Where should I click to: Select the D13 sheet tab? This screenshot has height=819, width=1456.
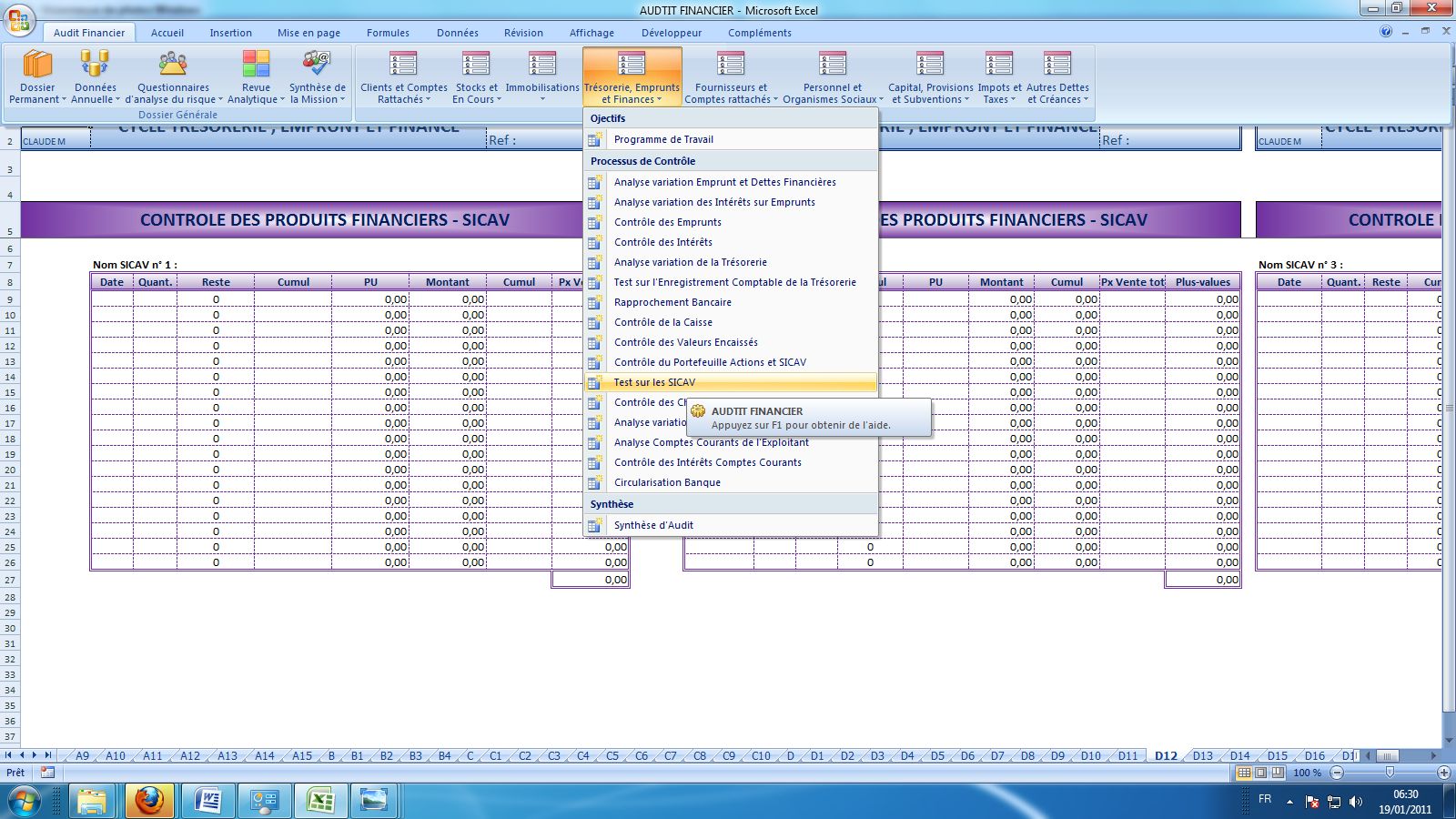point(1202,755)
